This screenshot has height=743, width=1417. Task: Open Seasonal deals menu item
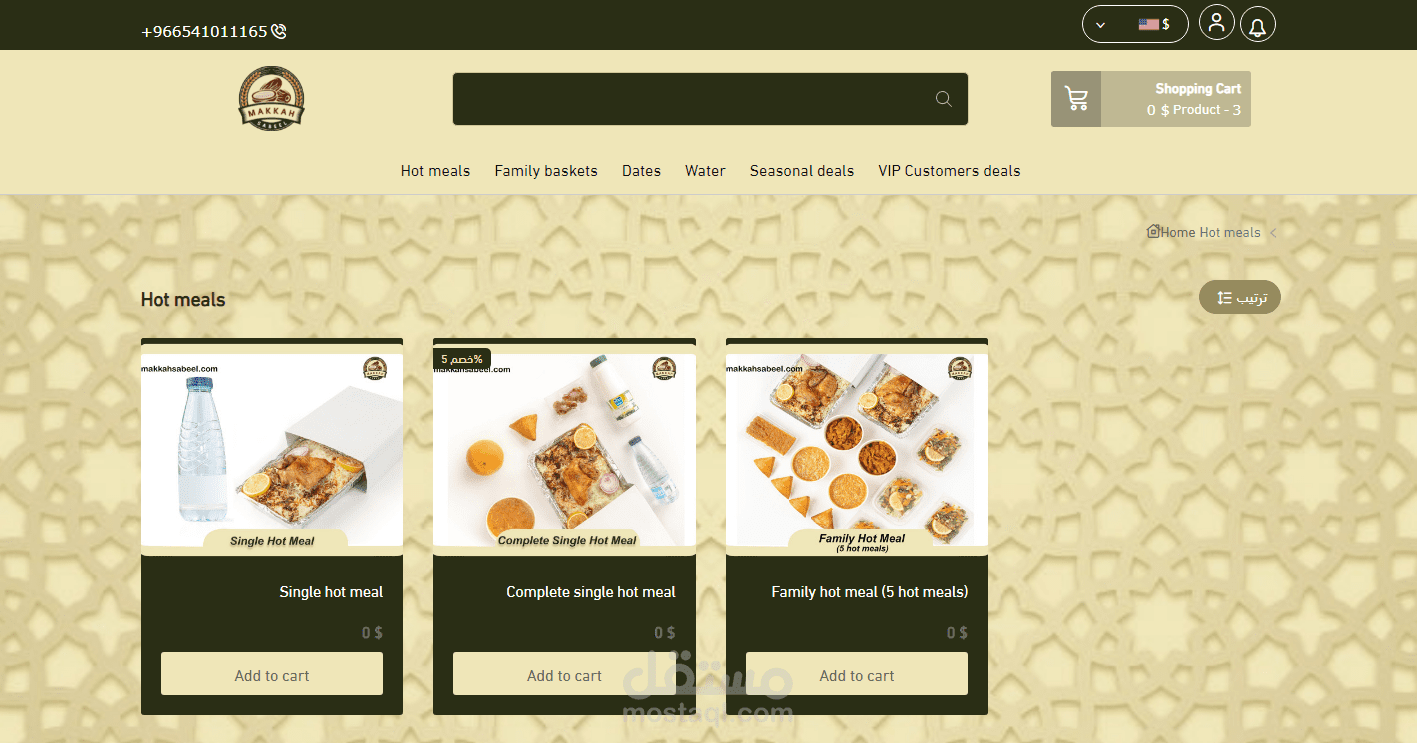tap(802, 171)
